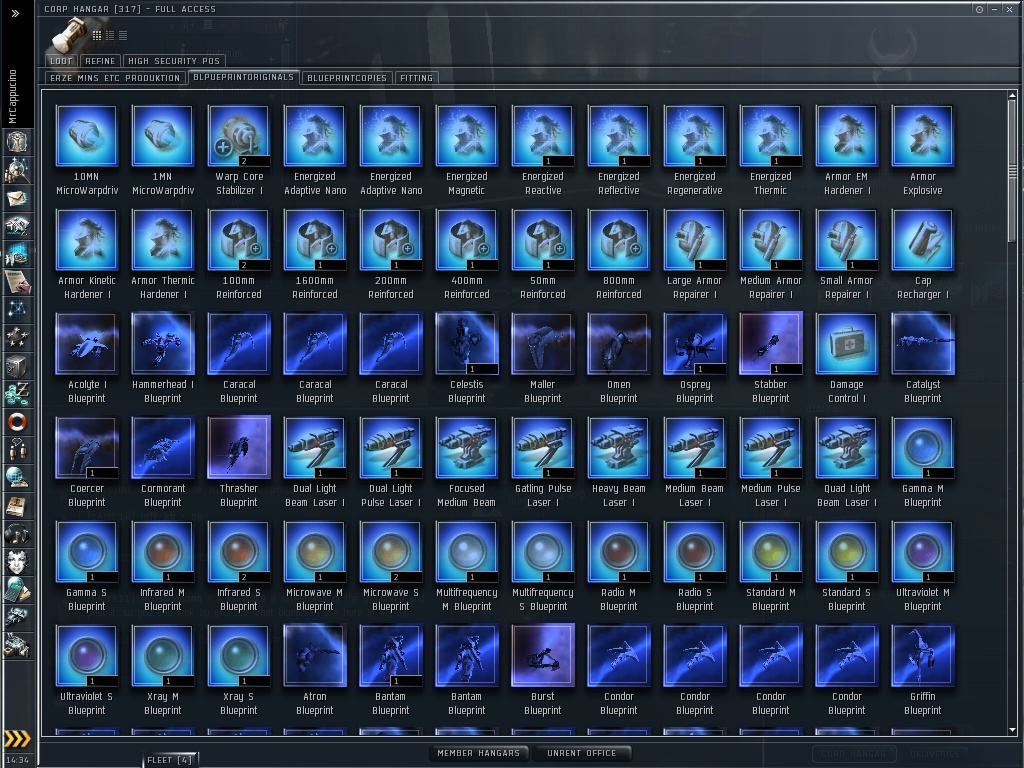Open the FLEET [4] chat tab

tap(169, 760)
